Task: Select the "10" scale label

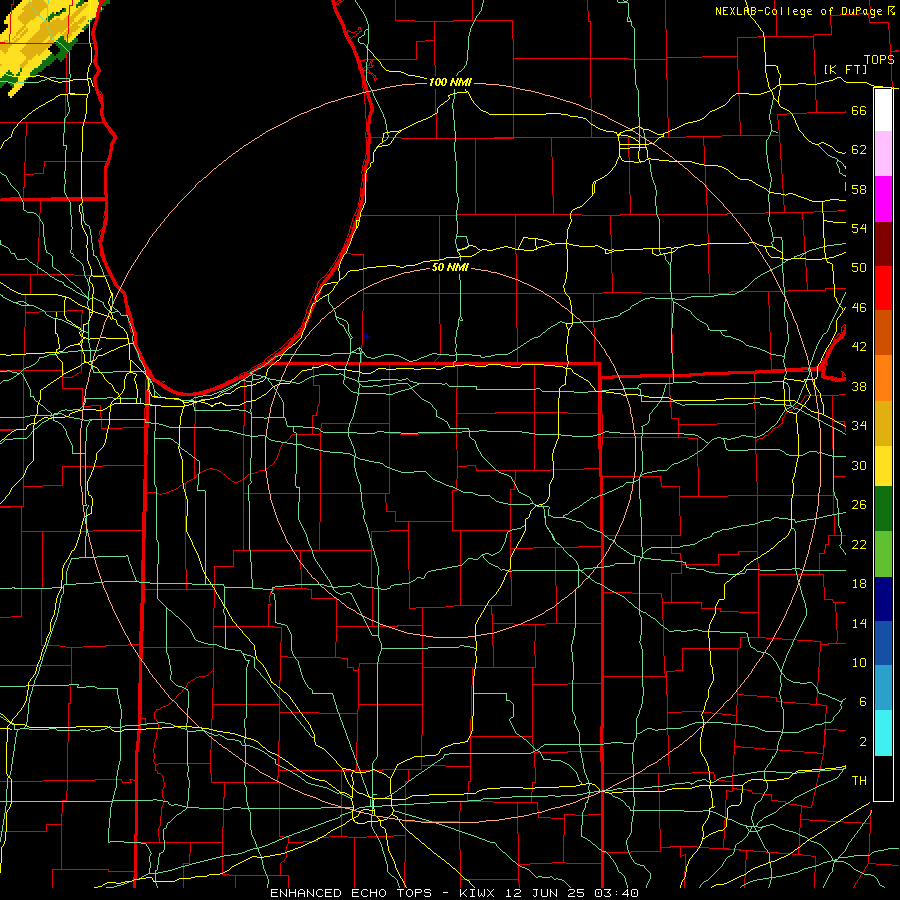Action: coord(859,663)
